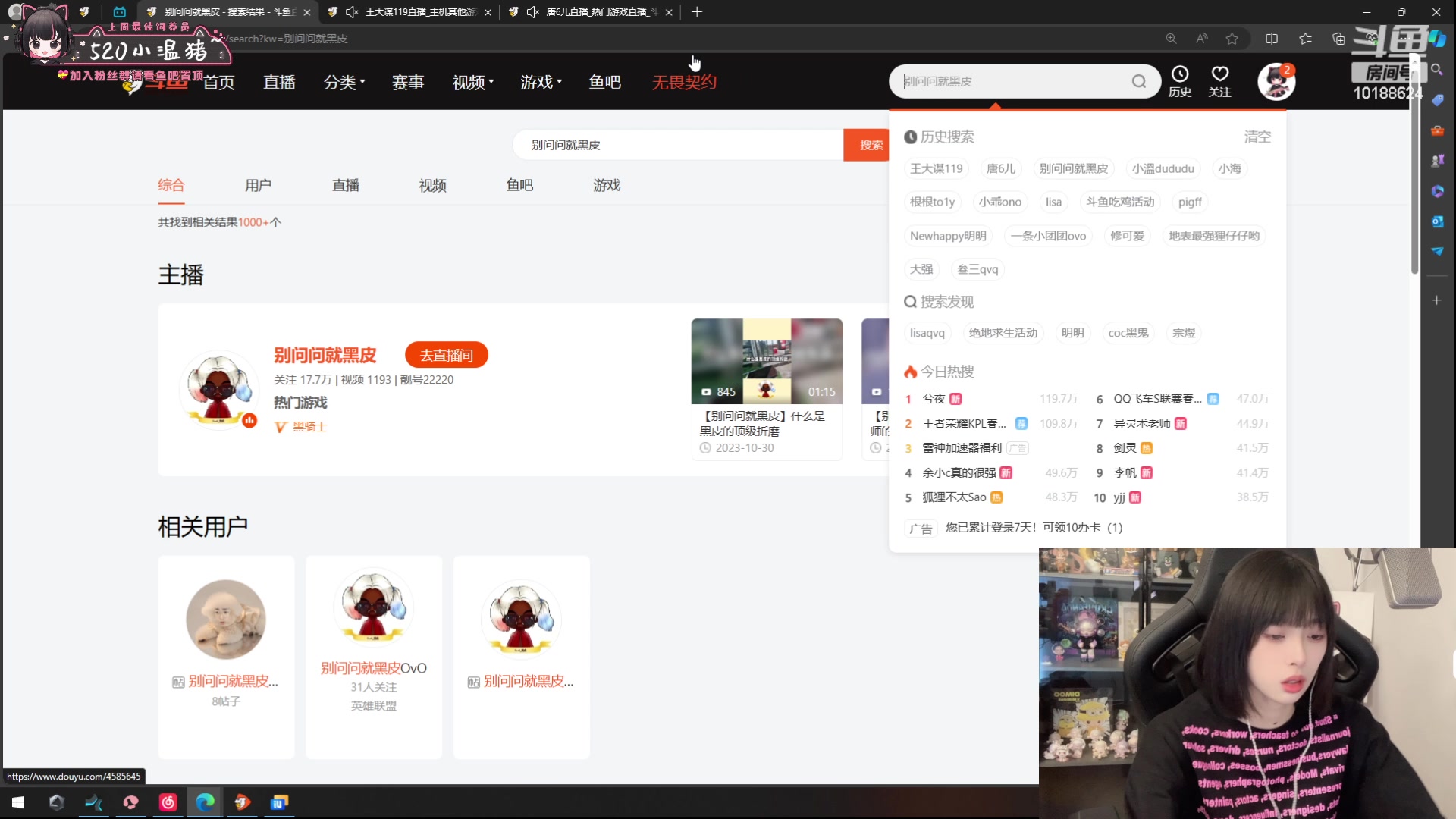The image size is (1456, 819).
Task: Open the 关注 heart icon
Action: pyautogui.click(x=1219, y=81)
